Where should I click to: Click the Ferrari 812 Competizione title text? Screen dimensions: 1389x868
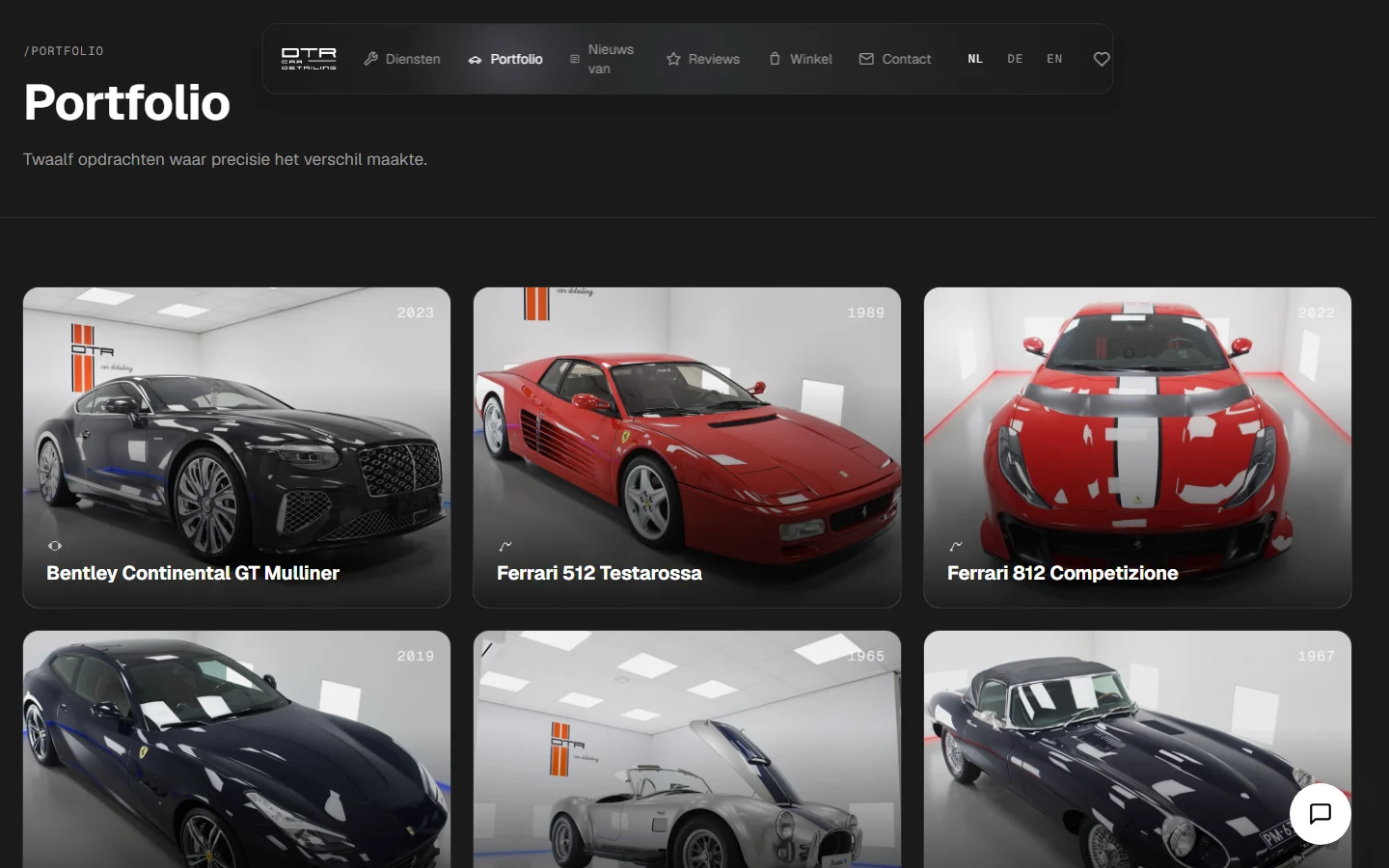click(1062, 573)
